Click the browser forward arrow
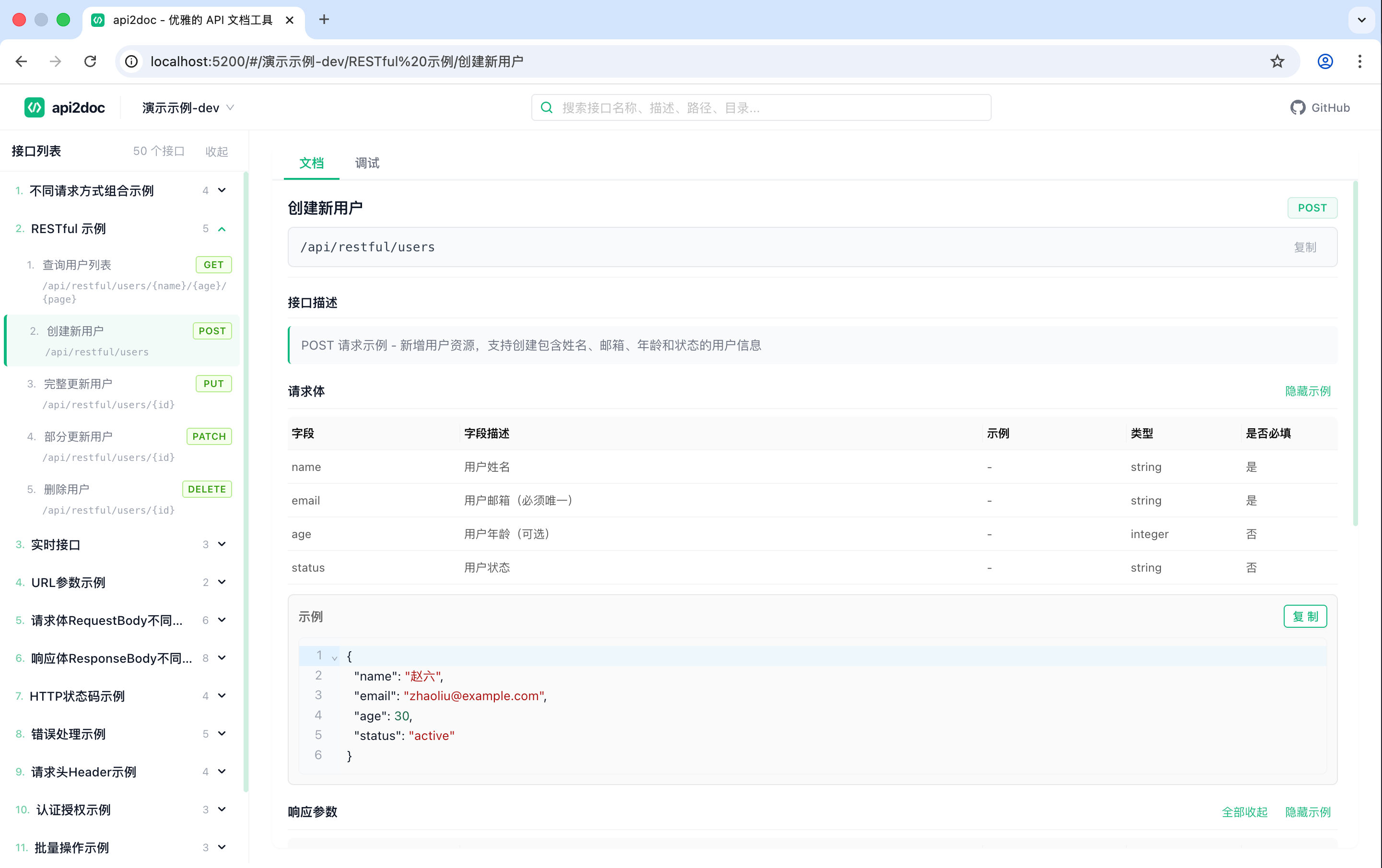 pos(56,61)
